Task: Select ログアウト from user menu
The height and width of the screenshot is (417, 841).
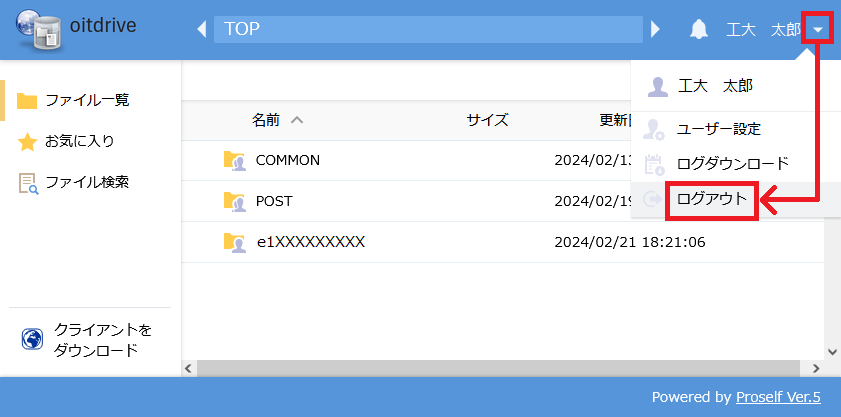Action: click(711, 198)
